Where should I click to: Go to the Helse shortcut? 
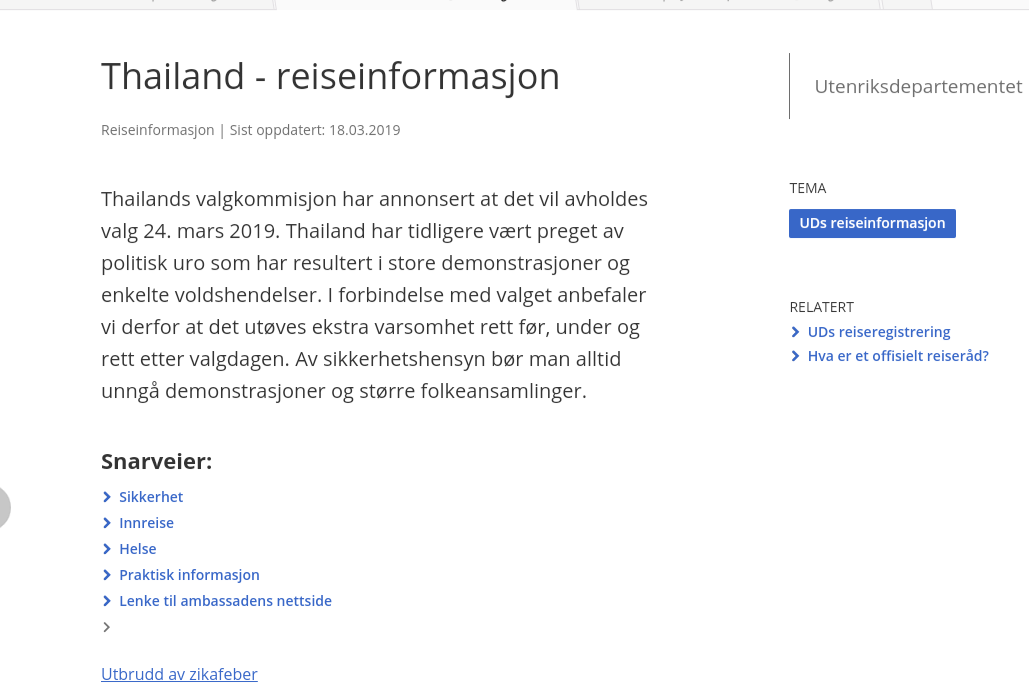(138, 549)
